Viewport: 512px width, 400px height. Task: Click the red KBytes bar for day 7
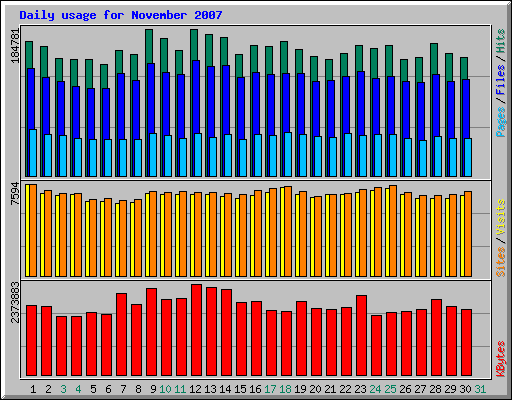[121, 335]
